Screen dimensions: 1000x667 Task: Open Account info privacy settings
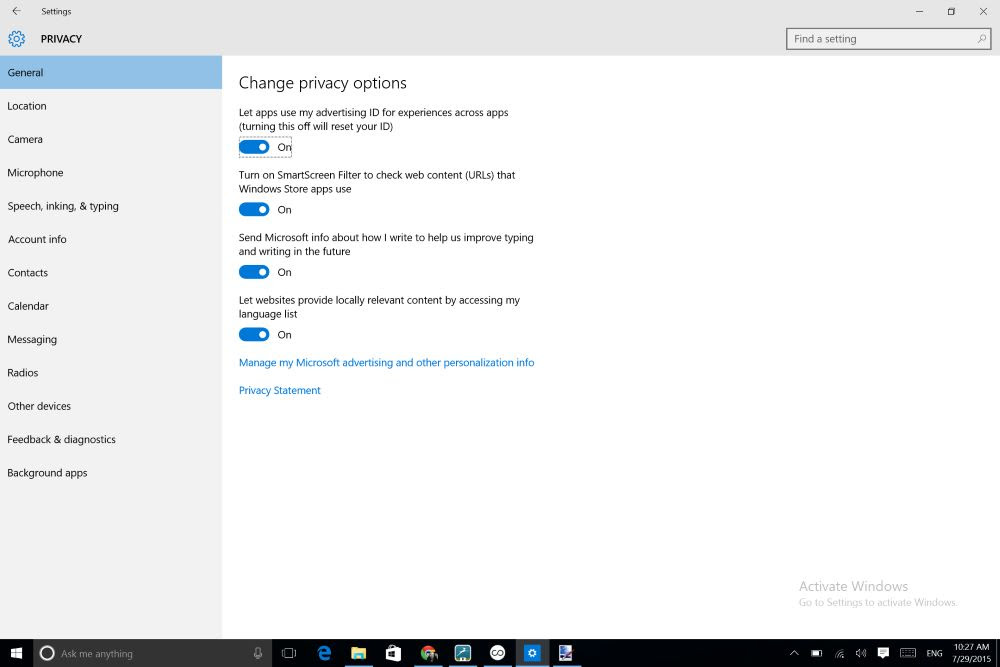111,239
